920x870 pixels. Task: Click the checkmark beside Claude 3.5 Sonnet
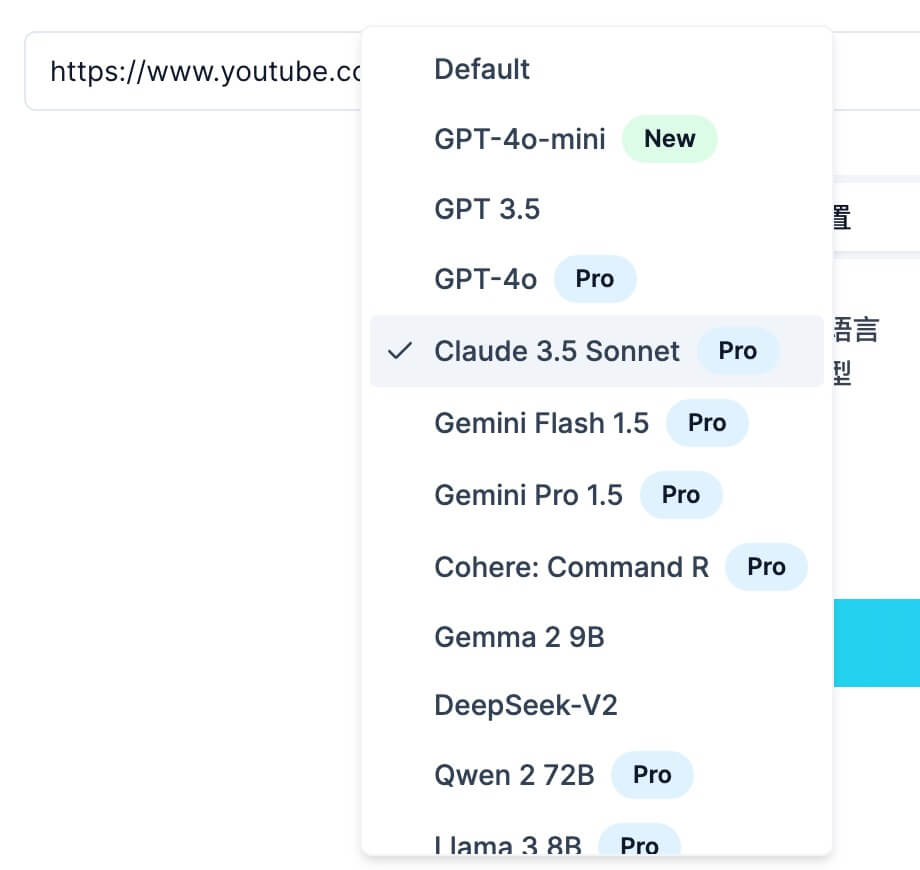(x=400, y=351)
